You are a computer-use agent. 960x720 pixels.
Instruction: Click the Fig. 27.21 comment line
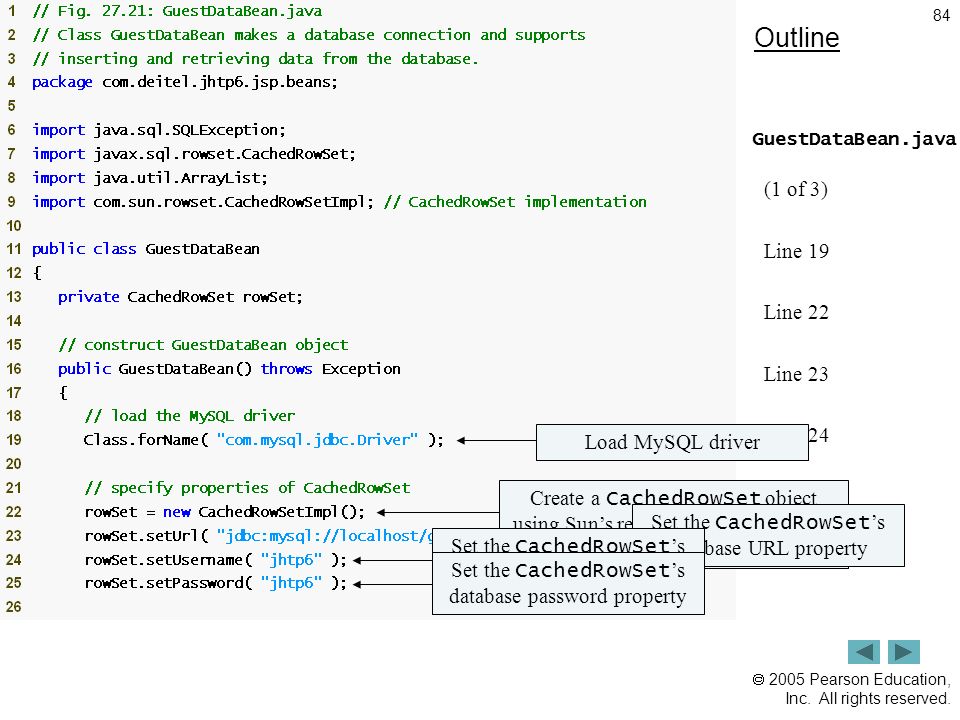click(177, 11)
